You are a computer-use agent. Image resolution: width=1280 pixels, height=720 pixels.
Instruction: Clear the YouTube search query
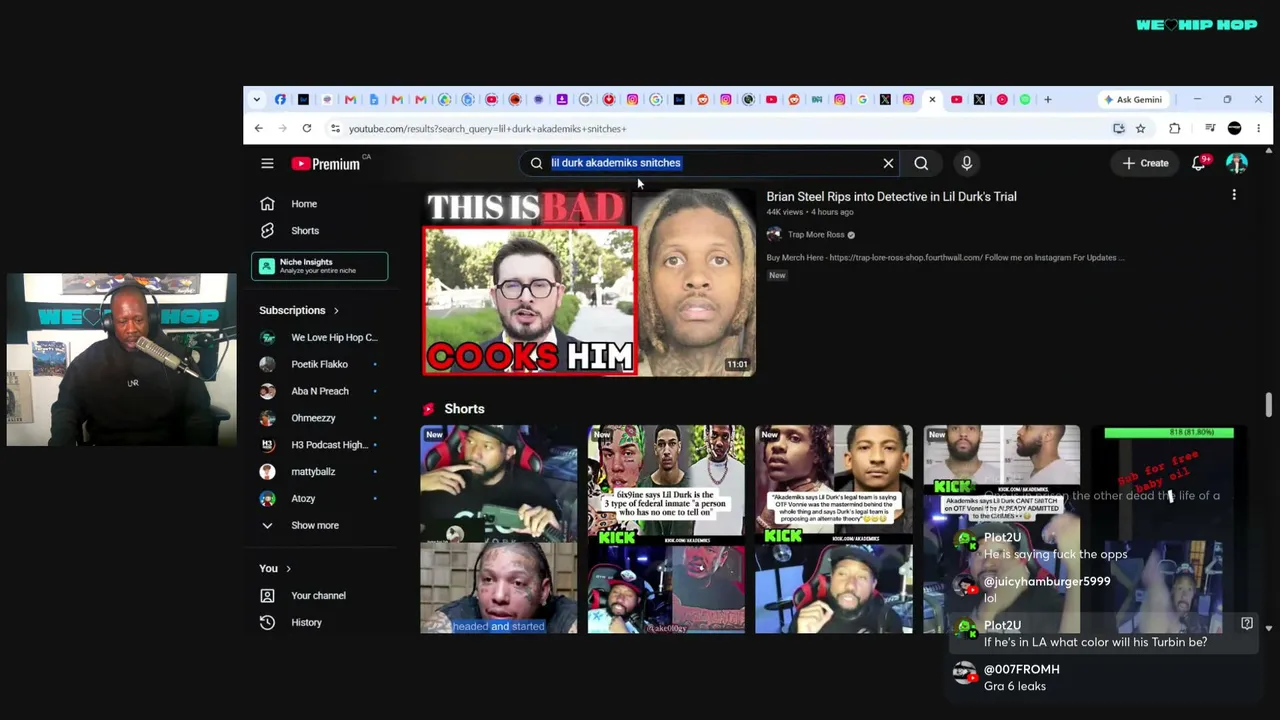888,163
